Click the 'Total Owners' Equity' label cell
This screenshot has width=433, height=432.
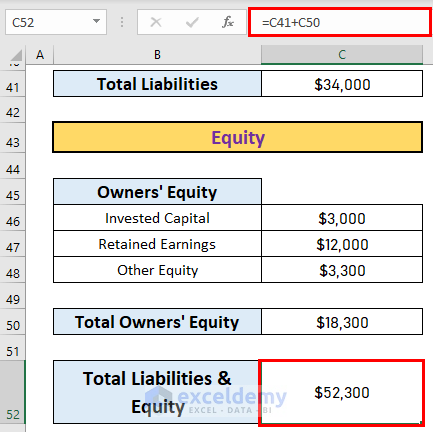(x=157, y=322)
